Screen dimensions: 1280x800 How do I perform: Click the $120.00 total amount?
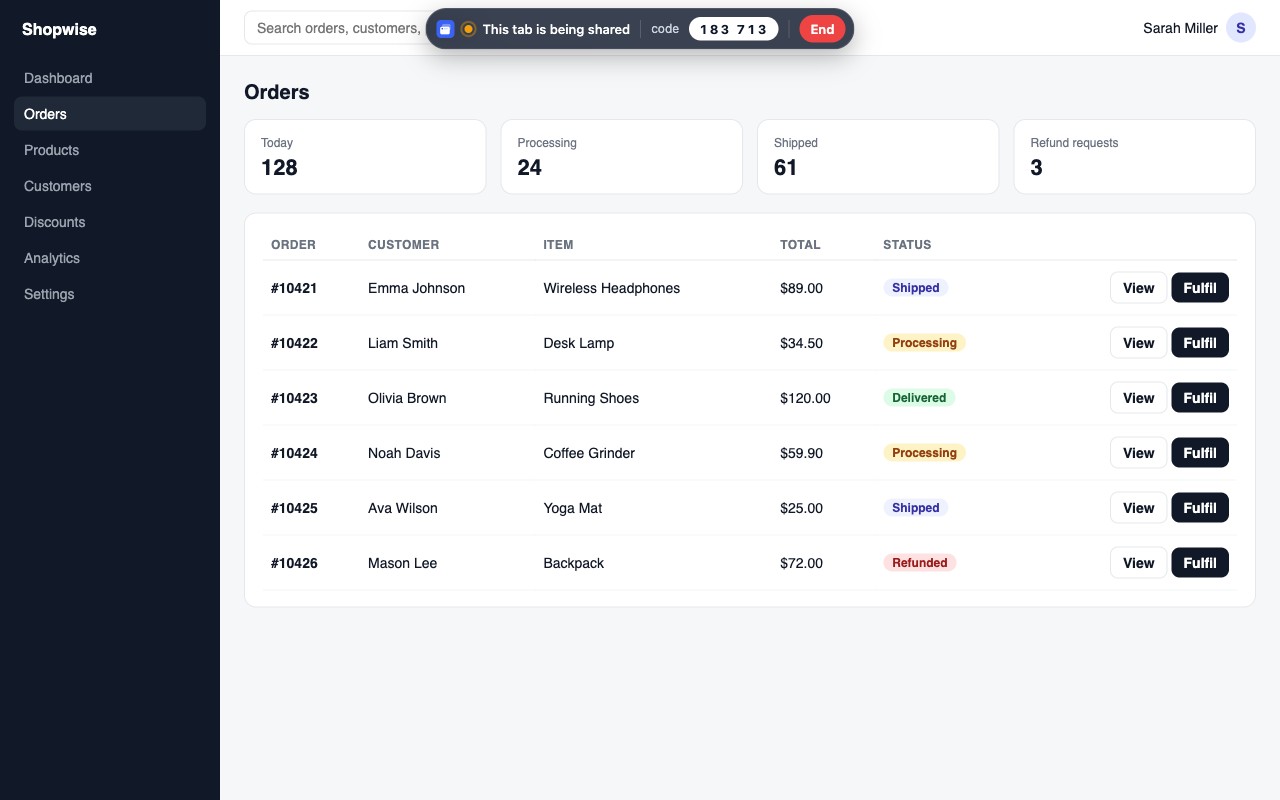[805, 398]
